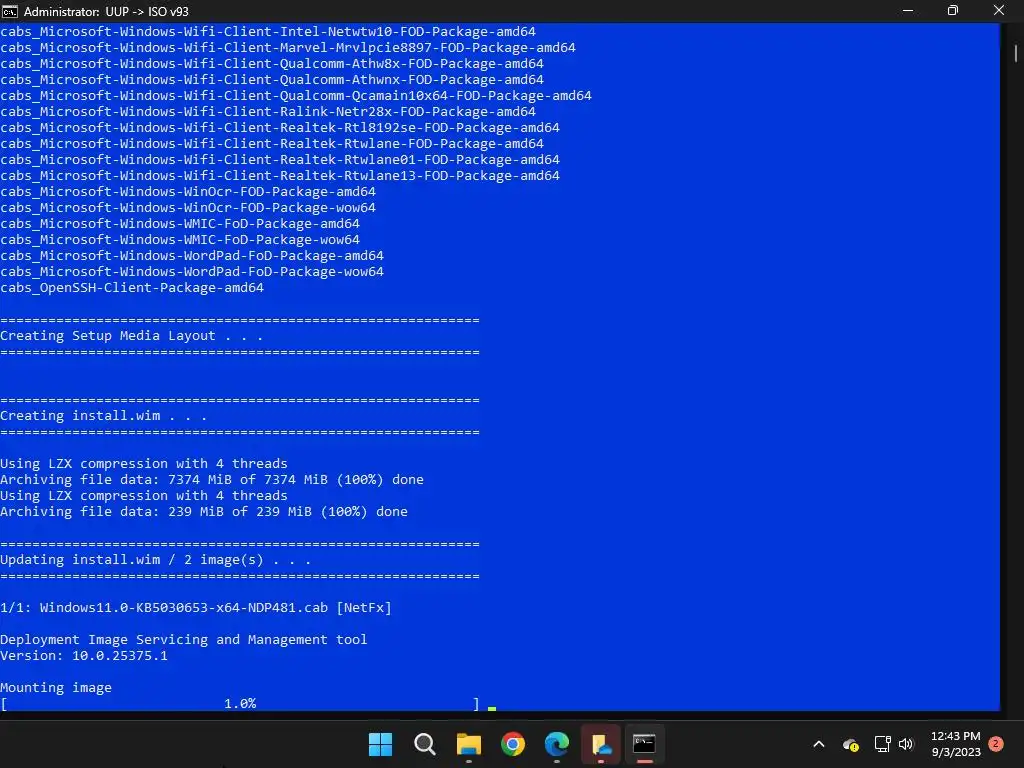Select the Command Prompt taskbar icon
The width and height of the screenshot is (1024, 768).
645,744
